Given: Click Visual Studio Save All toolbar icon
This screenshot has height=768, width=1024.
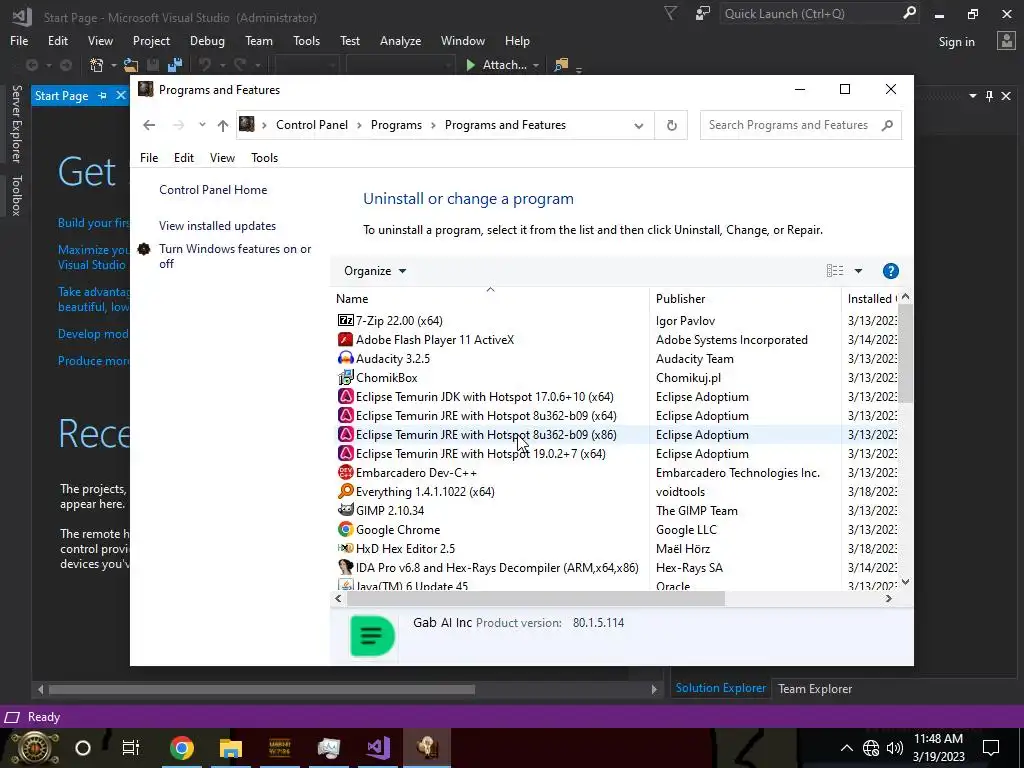Looking at the screenshot, I should (x=174, y=65).
